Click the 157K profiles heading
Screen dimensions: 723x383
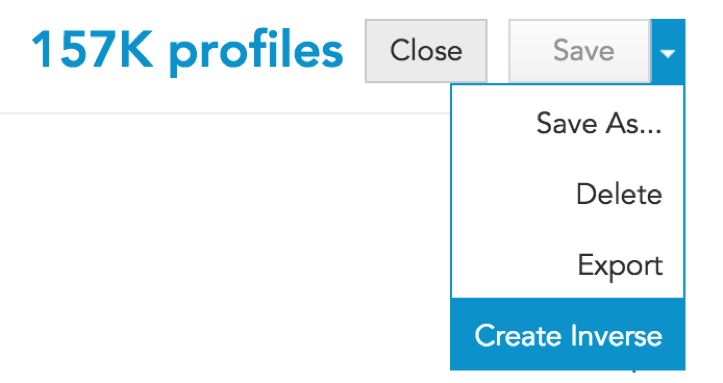tap(187, 51)
